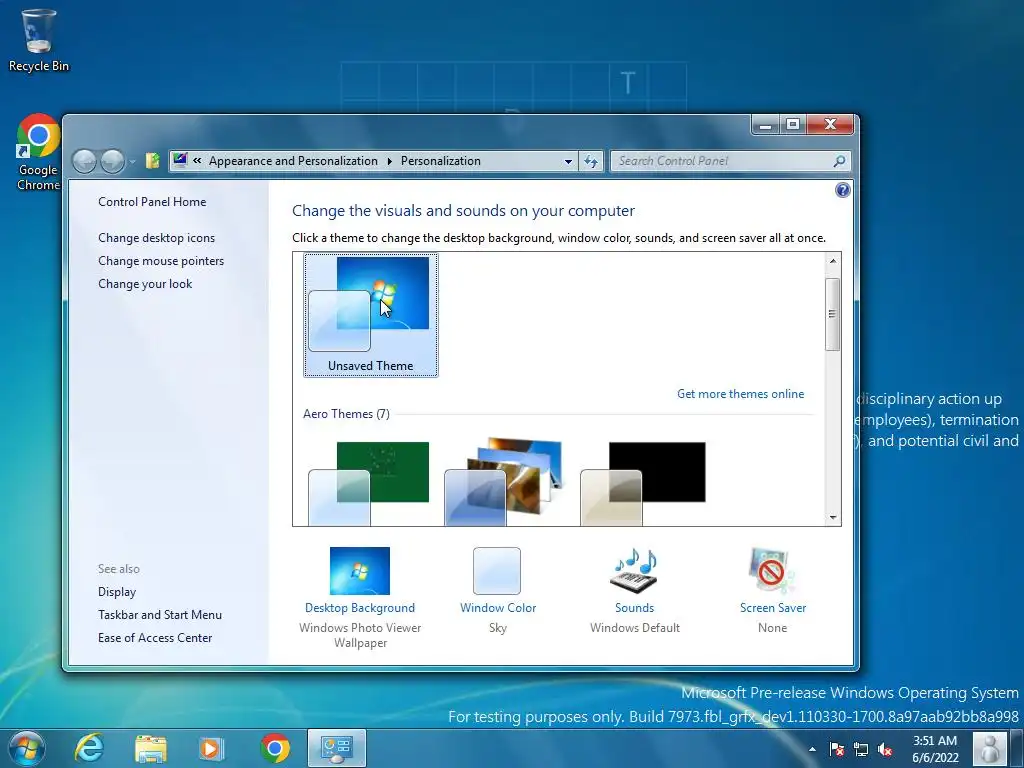Image resolution: width=1024 pixels, height=768 pixels.
Task: Launch Windows Media Player from taskbar
Action: pyautogui.click(x=211, y=748)
